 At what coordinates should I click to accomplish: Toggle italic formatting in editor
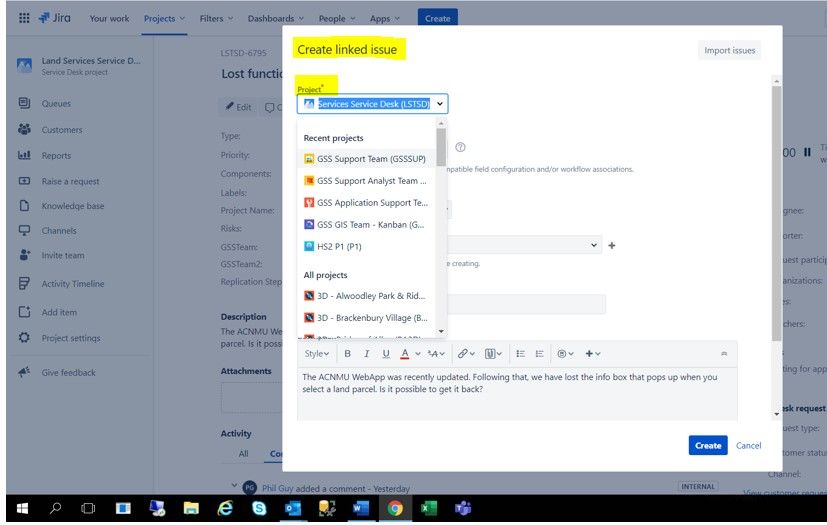click(x=367, y=354)
